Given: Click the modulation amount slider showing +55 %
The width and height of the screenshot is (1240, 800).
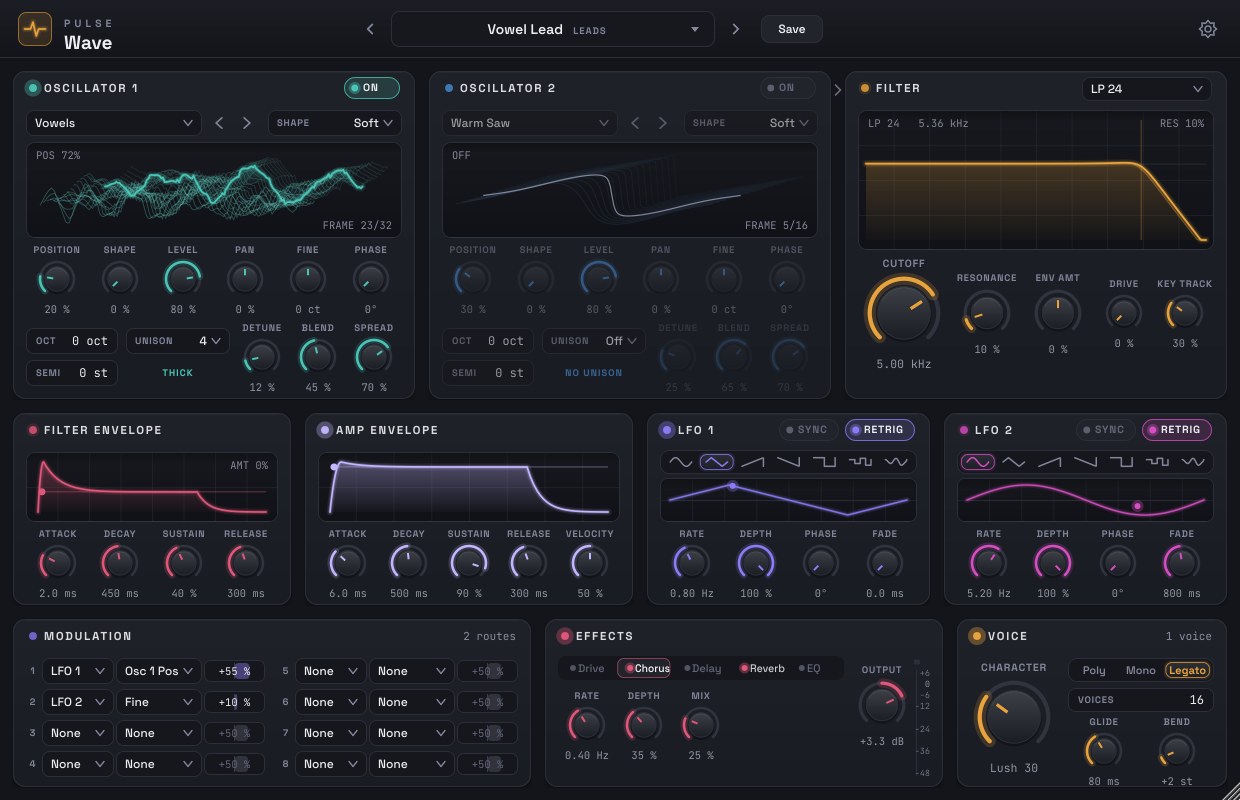Looking at the screenshot, I should click(236, 671).
